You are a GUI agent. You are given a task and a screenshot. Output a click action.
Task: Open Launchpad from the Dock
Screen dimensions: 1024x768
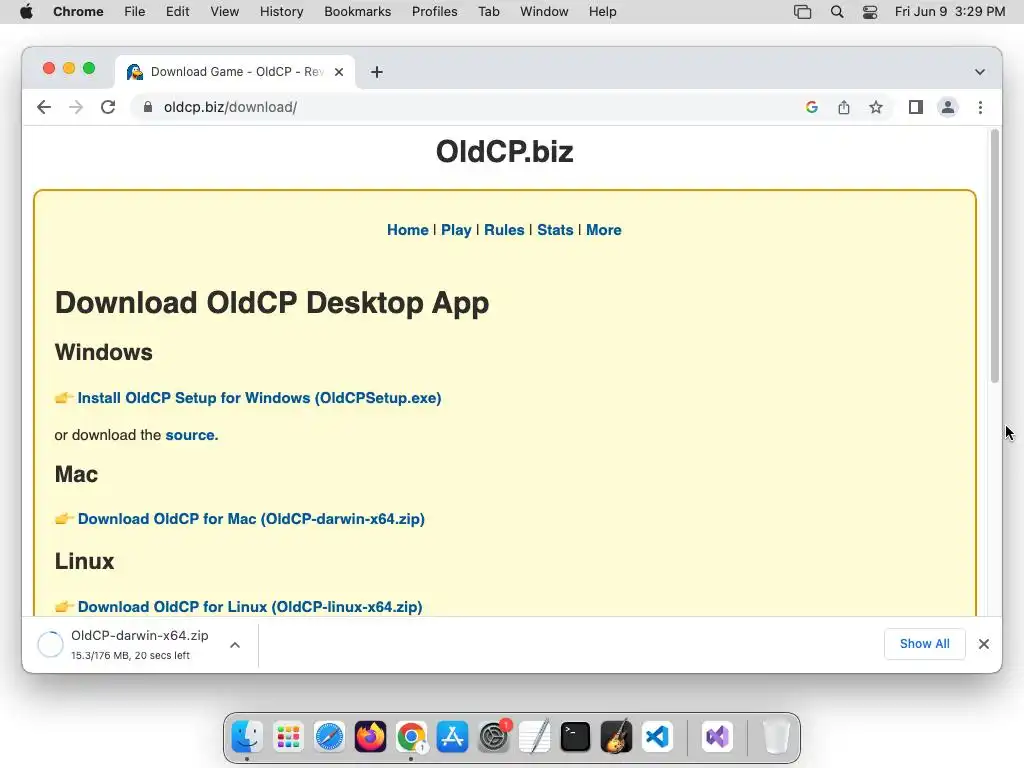click(288, 737)
